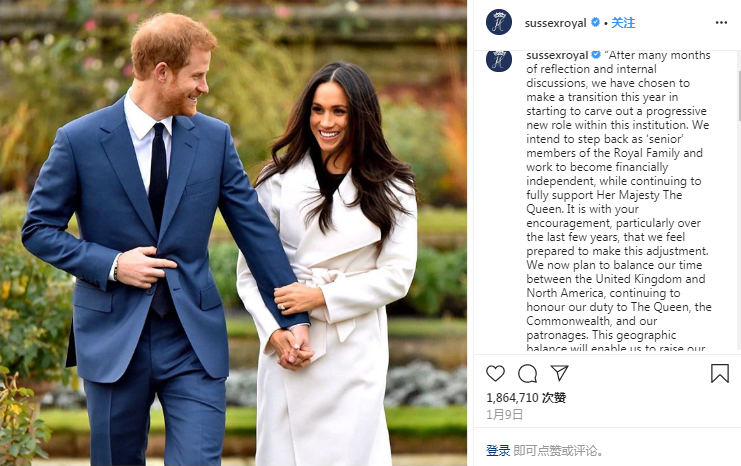Follow the account via 关注 button
The width and height of the screenshot is (741, 466).
623,23
